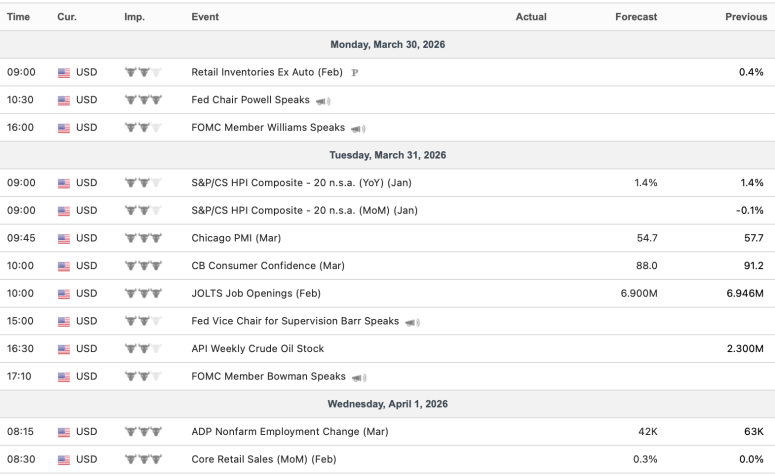
Task: Click US flag icon in Chicago PMI row
Action: coord(65,239)
